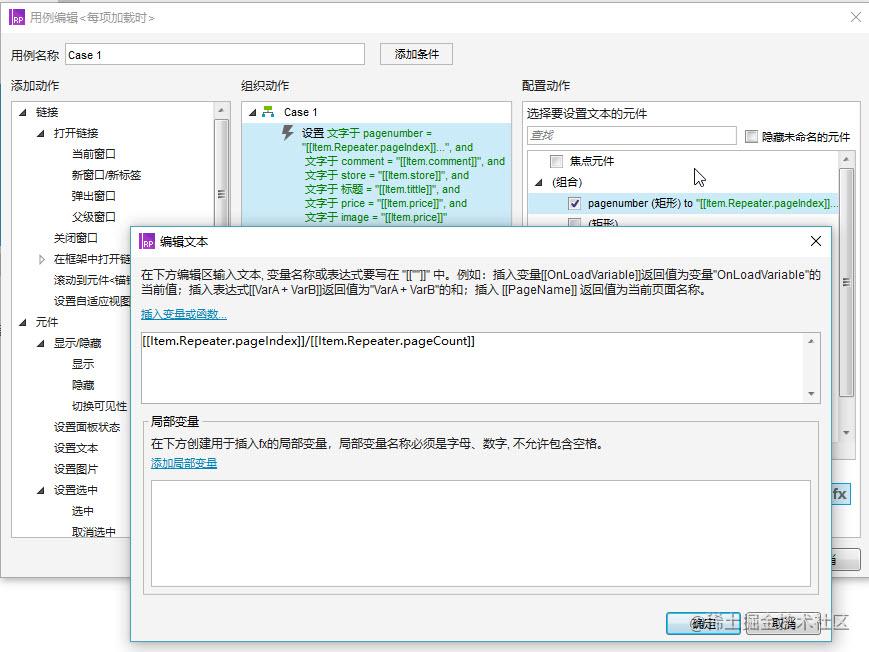
Task: Click the element list scrollbar up arrow
Action: pos(846,159)
